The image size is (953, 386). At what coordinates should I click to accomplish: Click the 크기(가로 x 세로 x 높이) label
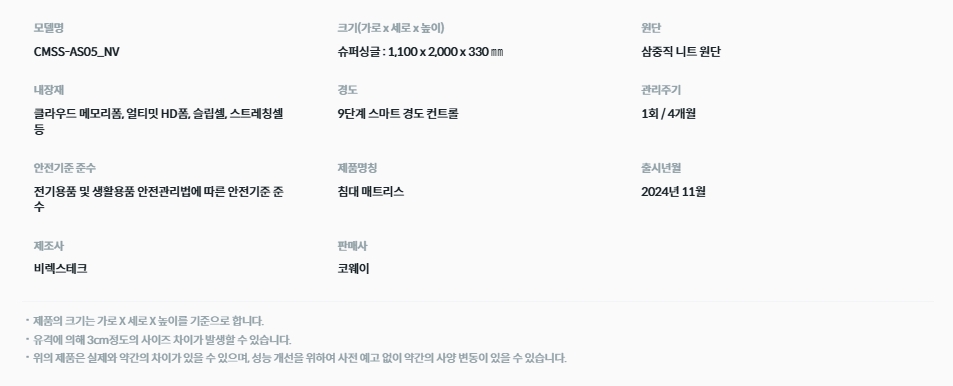391,28
